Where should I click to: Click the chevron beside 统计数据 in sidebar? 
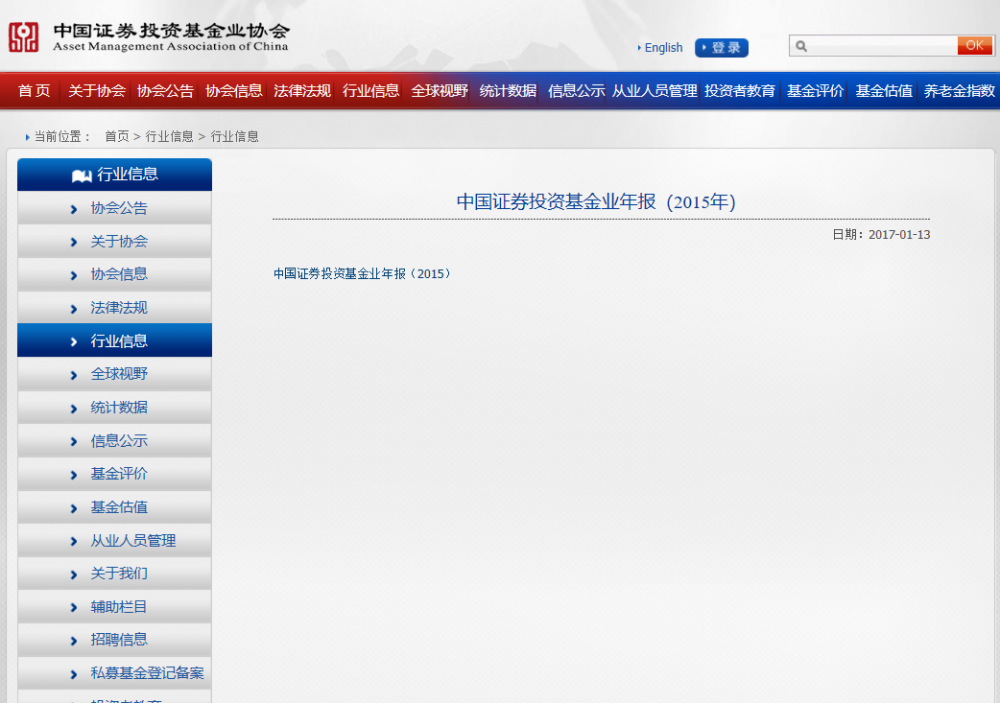(x=74, y=408)
